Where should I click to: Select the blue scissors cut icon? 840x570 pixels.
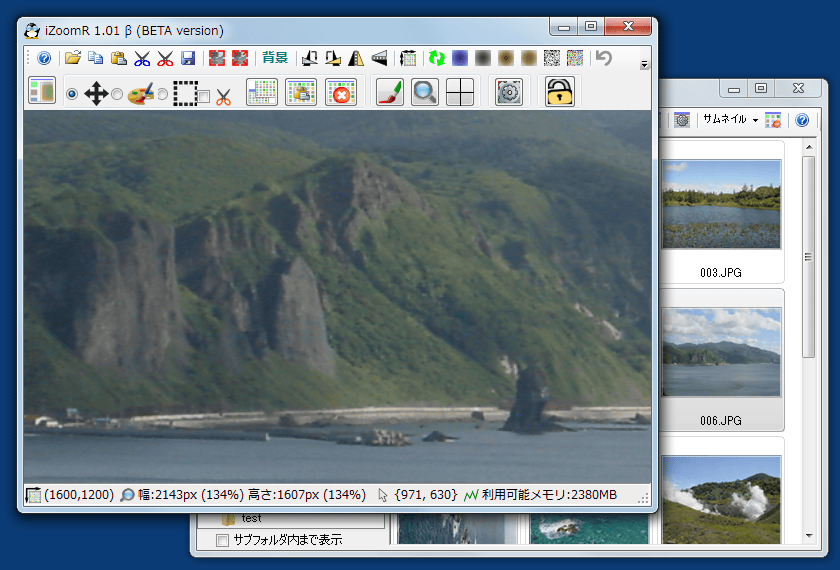[x=142, y=58]
